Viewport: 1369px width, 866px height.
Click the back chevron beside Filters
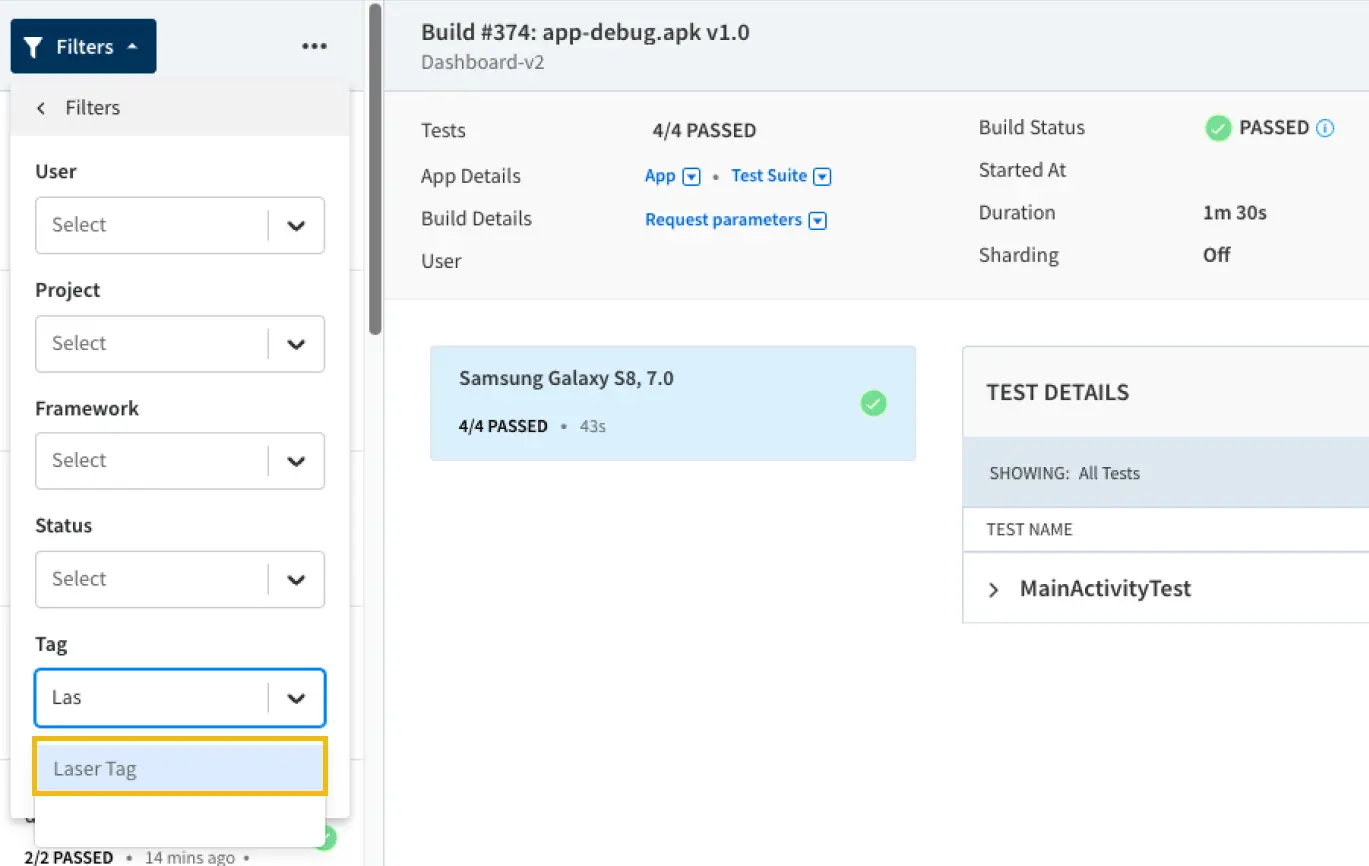pos(41,108)
